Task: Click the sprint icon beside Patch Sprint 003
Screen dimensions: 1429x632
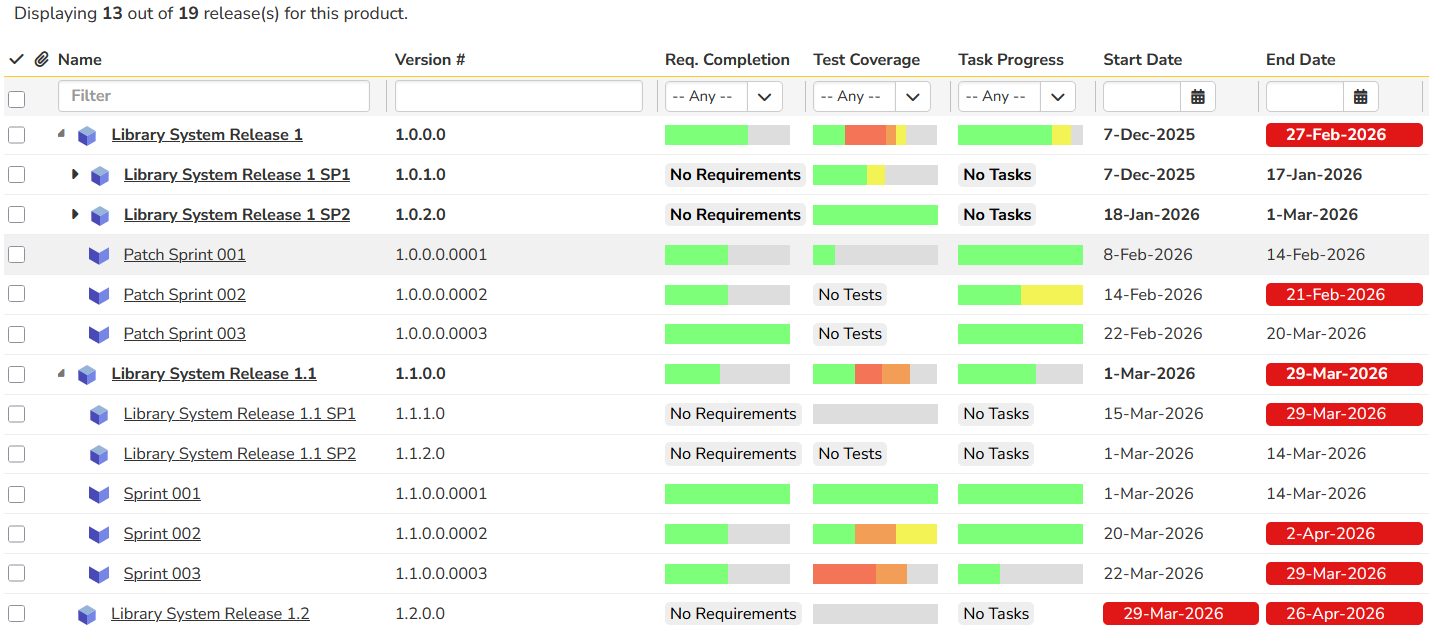Action: 99,334
